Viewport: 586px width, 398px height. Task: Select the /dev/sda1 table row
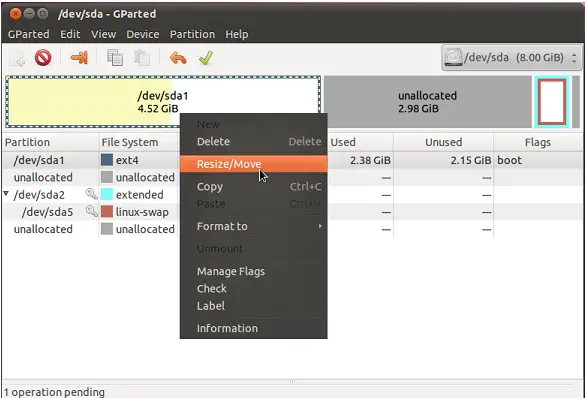pyautogui.click(x=292, y=160)
